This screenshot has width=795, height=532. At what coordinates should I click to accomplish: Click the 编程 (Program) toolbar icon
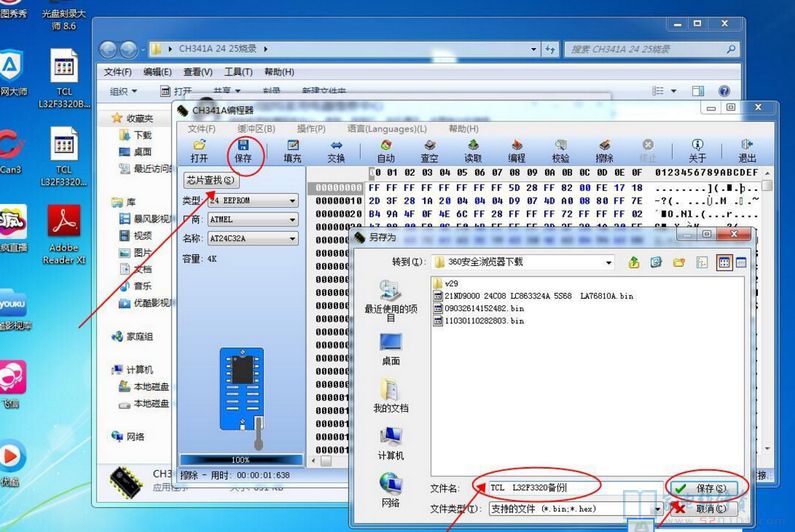516,151
